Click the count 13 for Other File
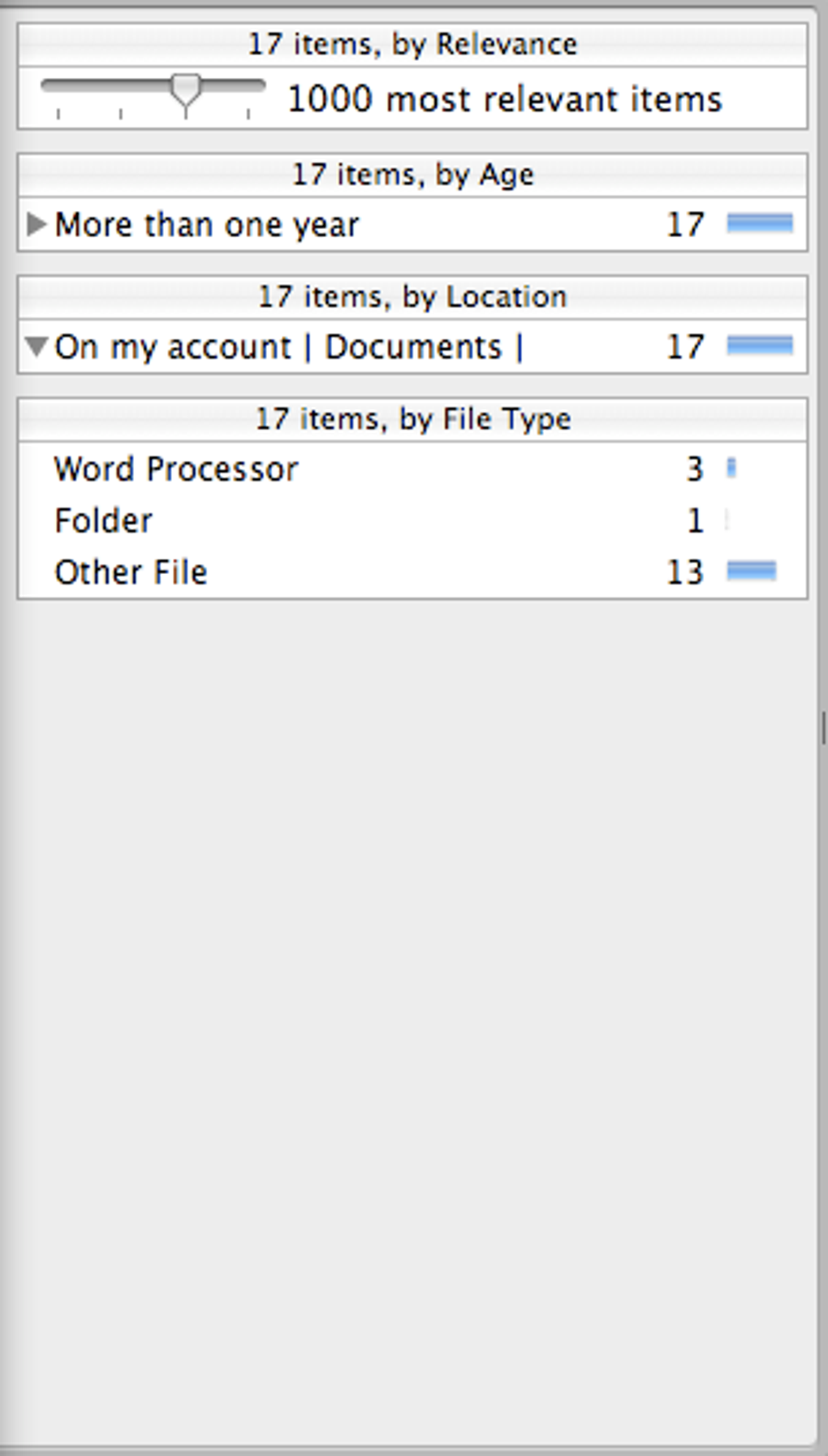The image size is (828, 1456). click(x=684, y=572)
